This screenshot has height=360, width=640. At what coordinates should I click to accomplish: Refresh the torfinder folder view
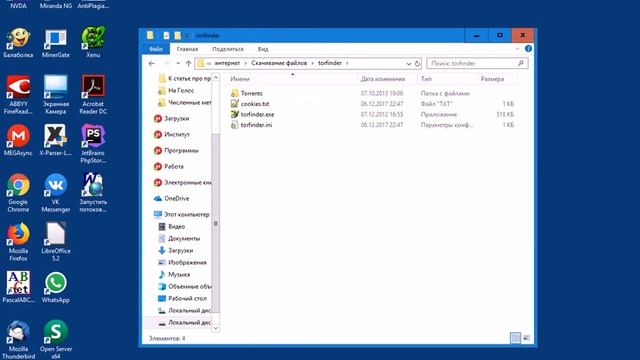point(417,64)
